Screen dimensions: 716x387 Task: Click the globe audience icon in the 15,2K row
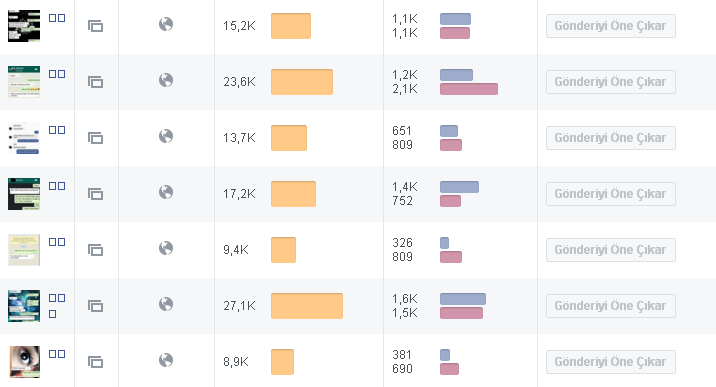pos(166,24)
